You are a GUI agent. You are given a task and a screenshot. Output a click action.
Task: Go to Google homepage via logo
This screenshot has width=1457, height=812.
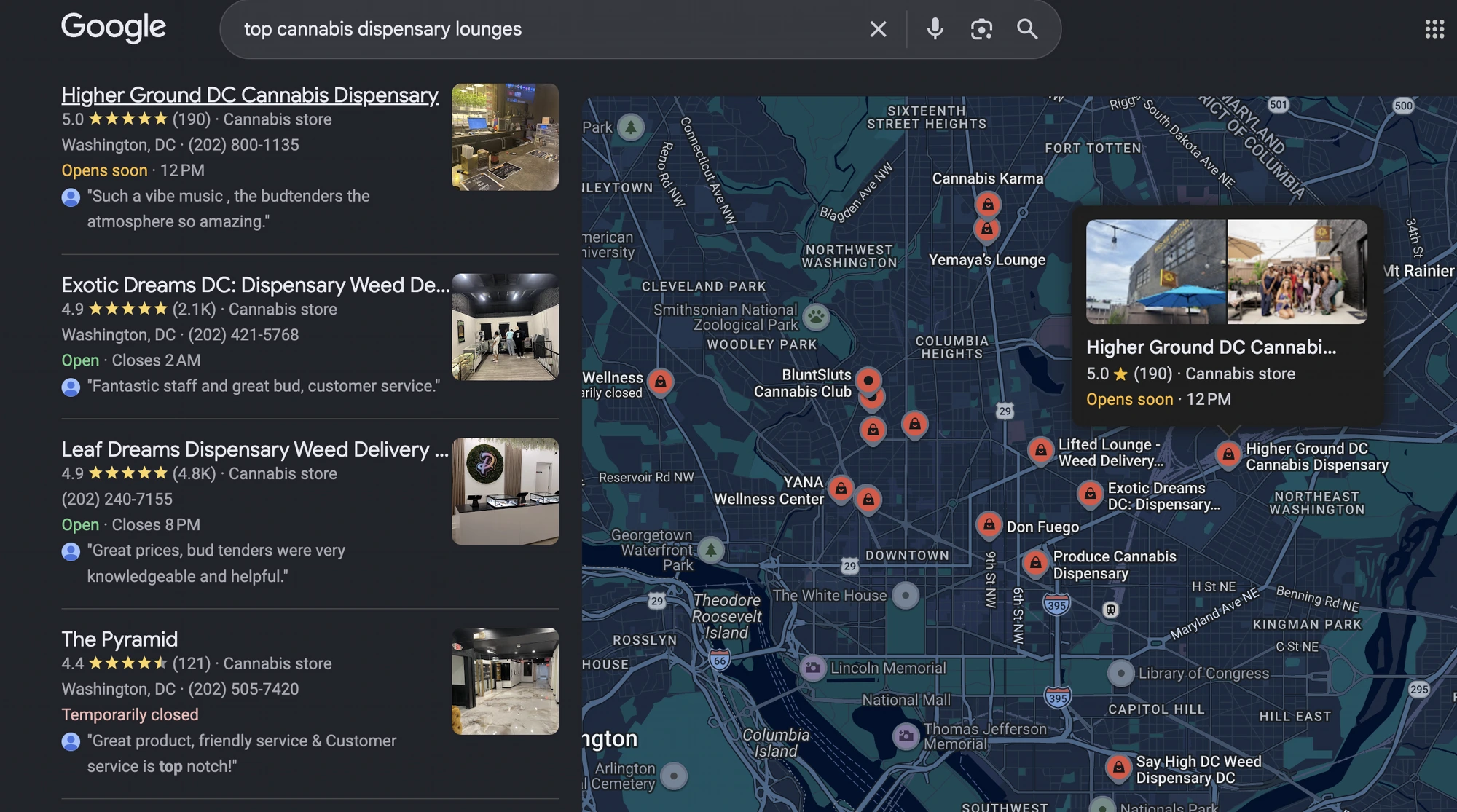[114, 28]
